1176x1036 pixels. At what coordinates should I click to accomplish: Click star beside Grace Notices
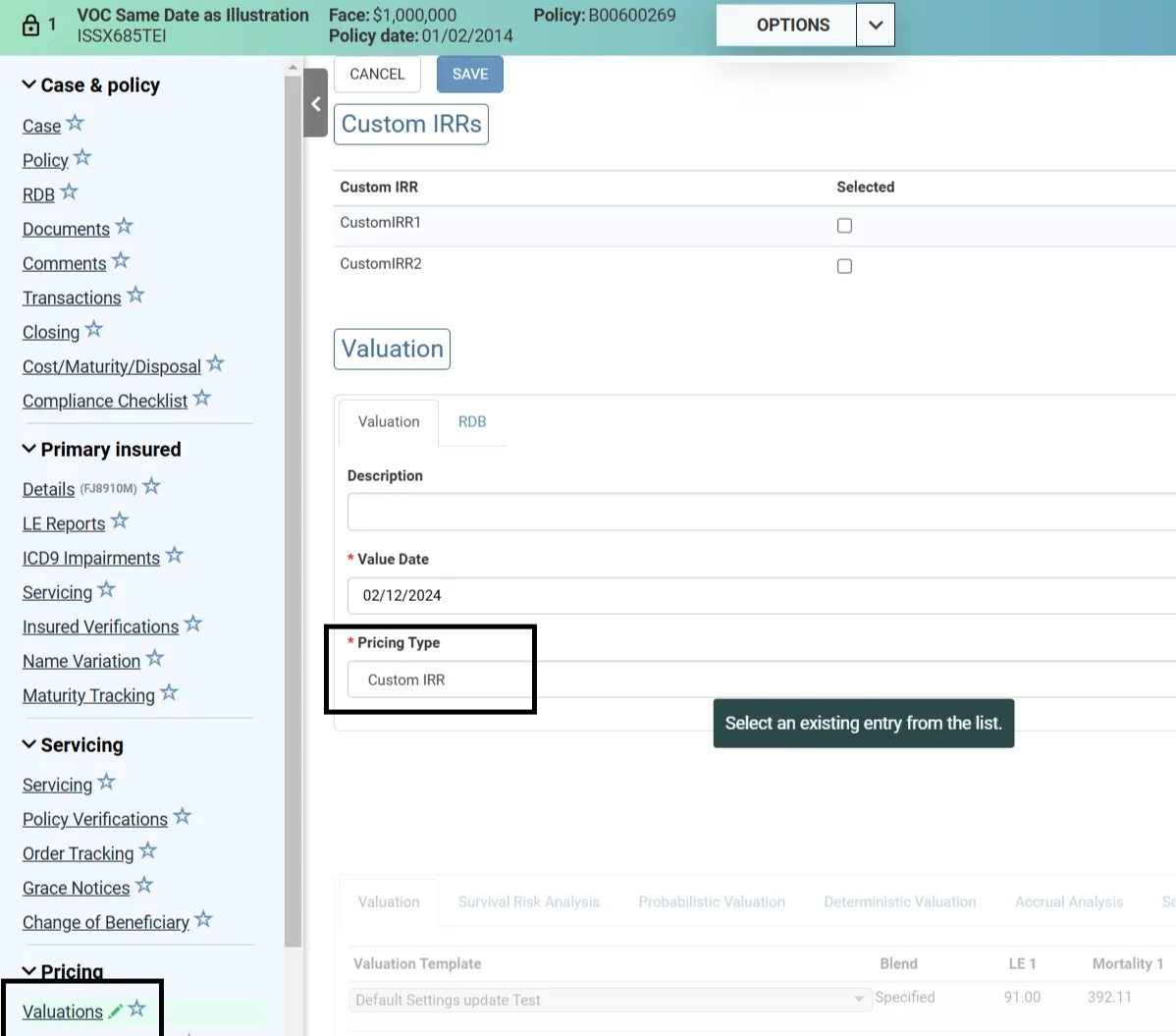(x=144, y=886)
